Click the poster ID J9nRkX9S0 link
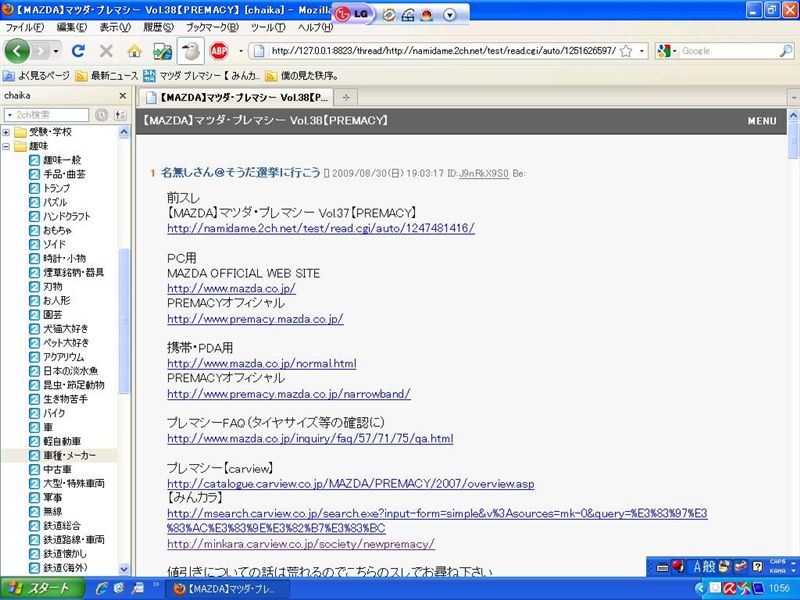Image resolution: width=800 pixels, height=600 pixels. (484, 173)
